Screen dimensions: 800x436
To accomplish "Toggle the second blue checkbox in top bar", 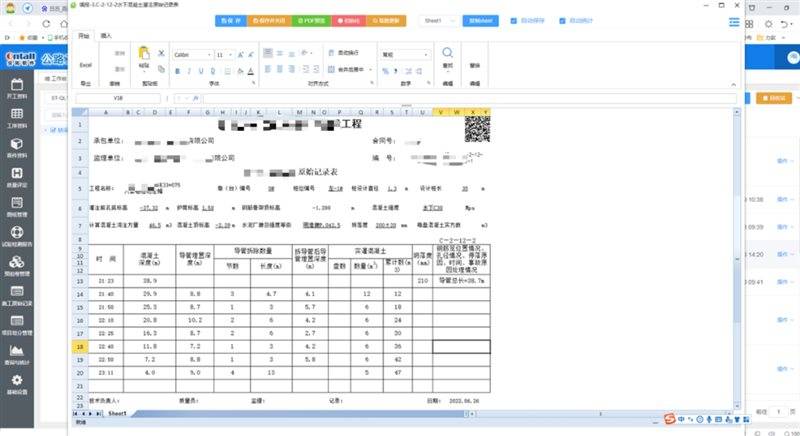I will 562,21.
